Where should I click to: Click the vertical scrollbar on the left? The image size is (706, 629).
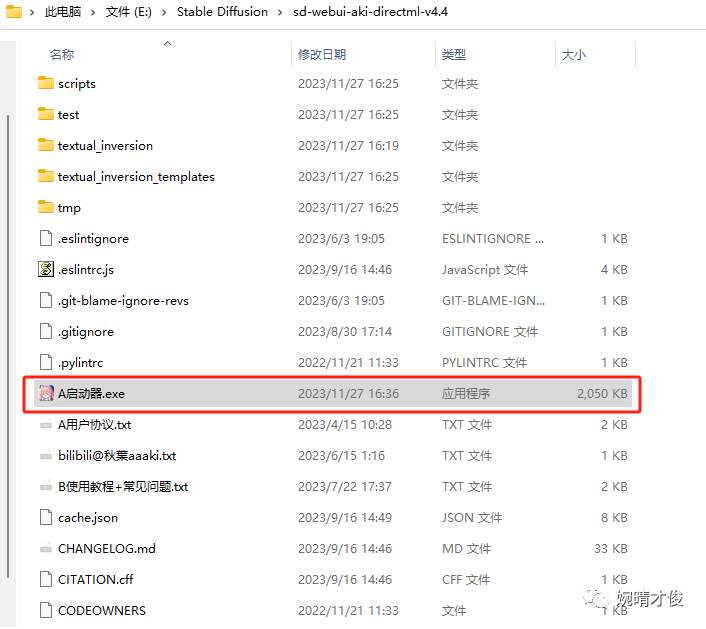pos(8,347)
